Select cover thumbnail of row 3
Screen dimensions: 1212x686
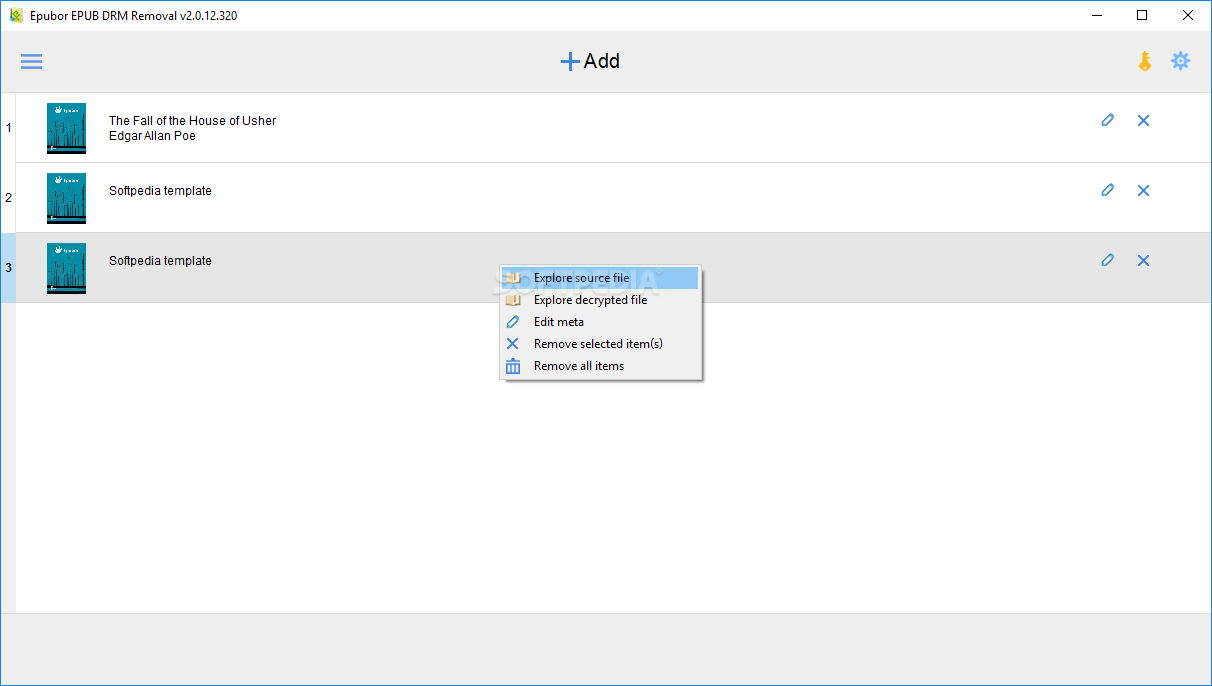coord(66,268)
